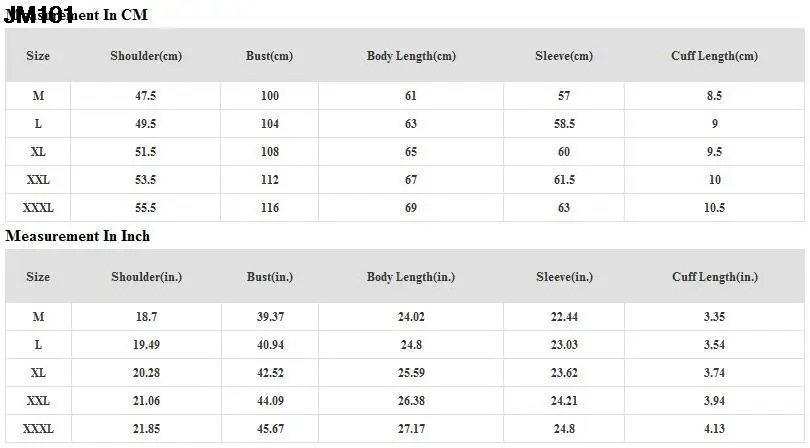The image size is (810, 448).
Task: Click the Shoulder(in.) column header
Action: (146, 277)
